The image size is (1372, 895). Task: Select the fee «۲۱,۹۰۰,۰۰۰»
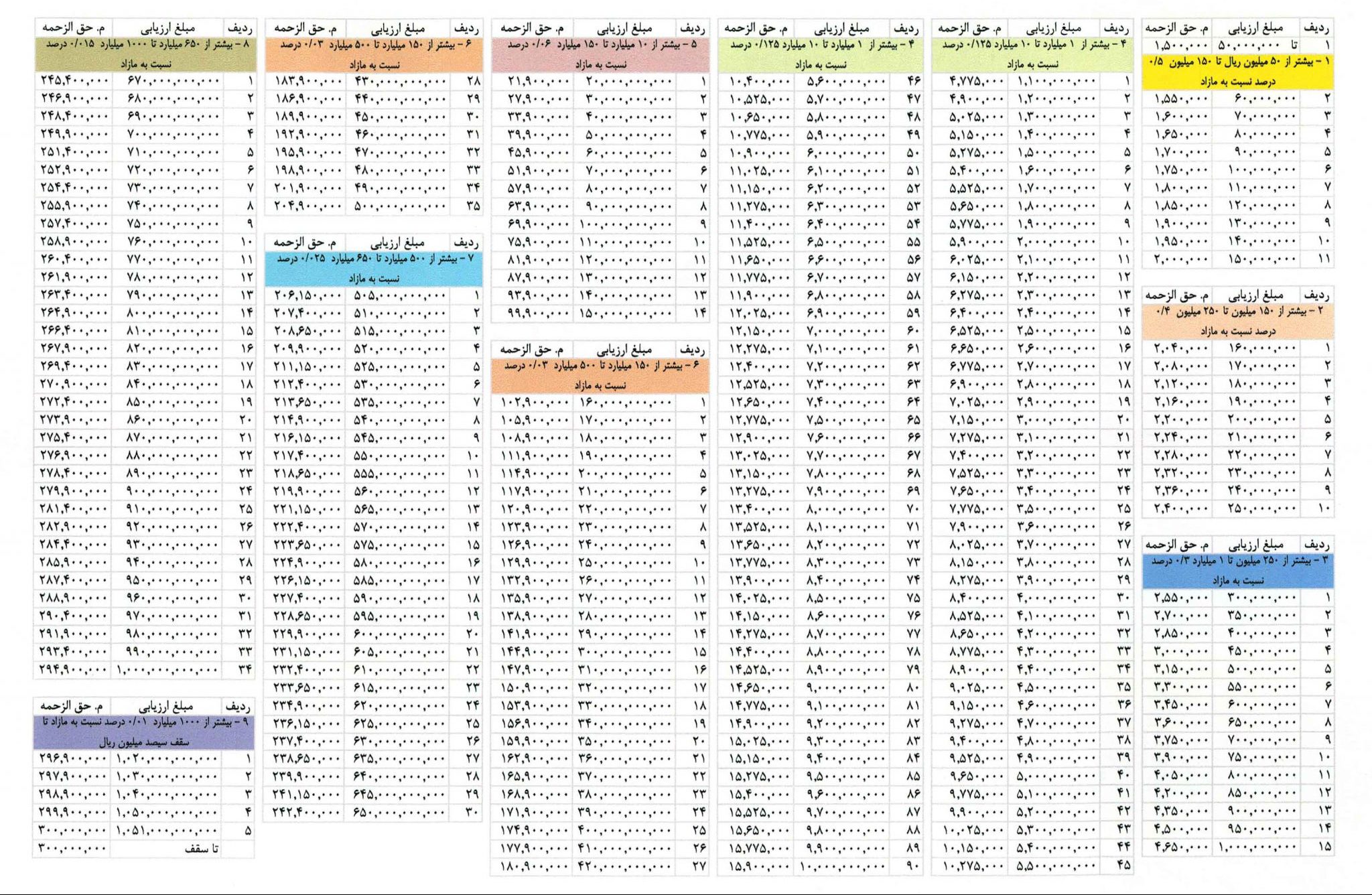click(x=539, y=80)
